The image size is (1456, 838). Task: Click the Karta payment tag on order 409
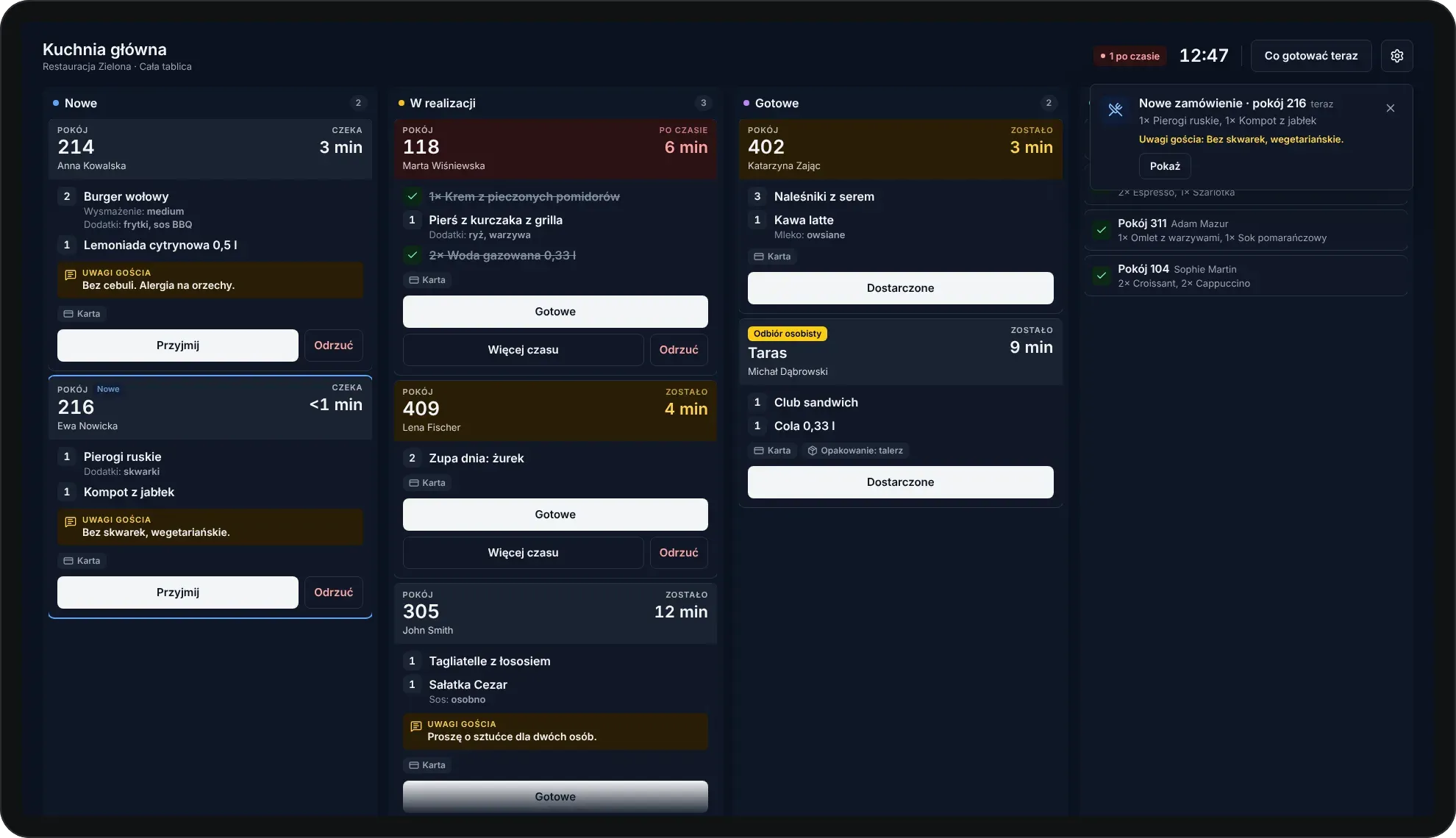427,483
